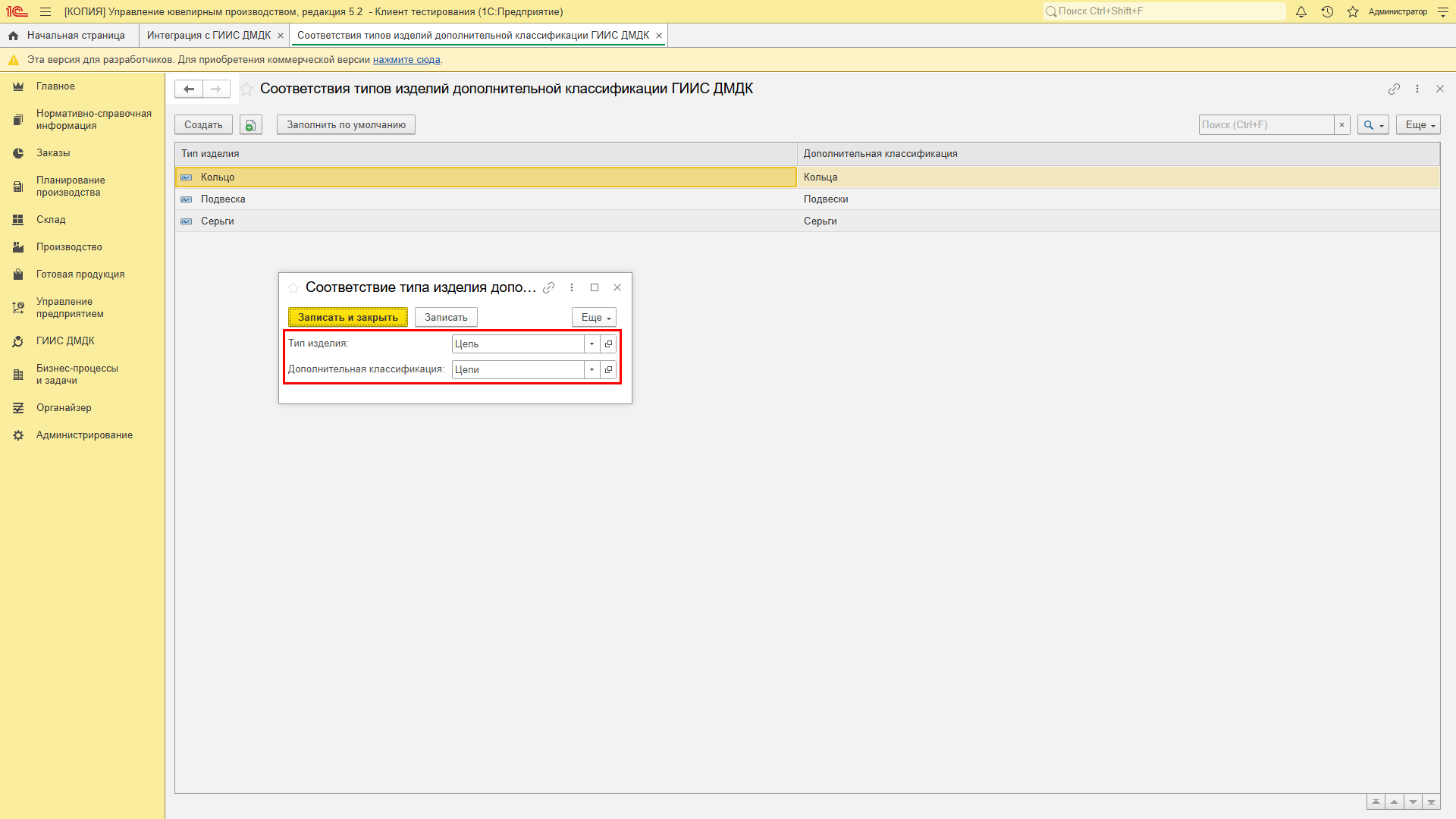Viewport: 1456px width, 819px height.
Task: Click the clear search field X button
Action: point(1341,124)
